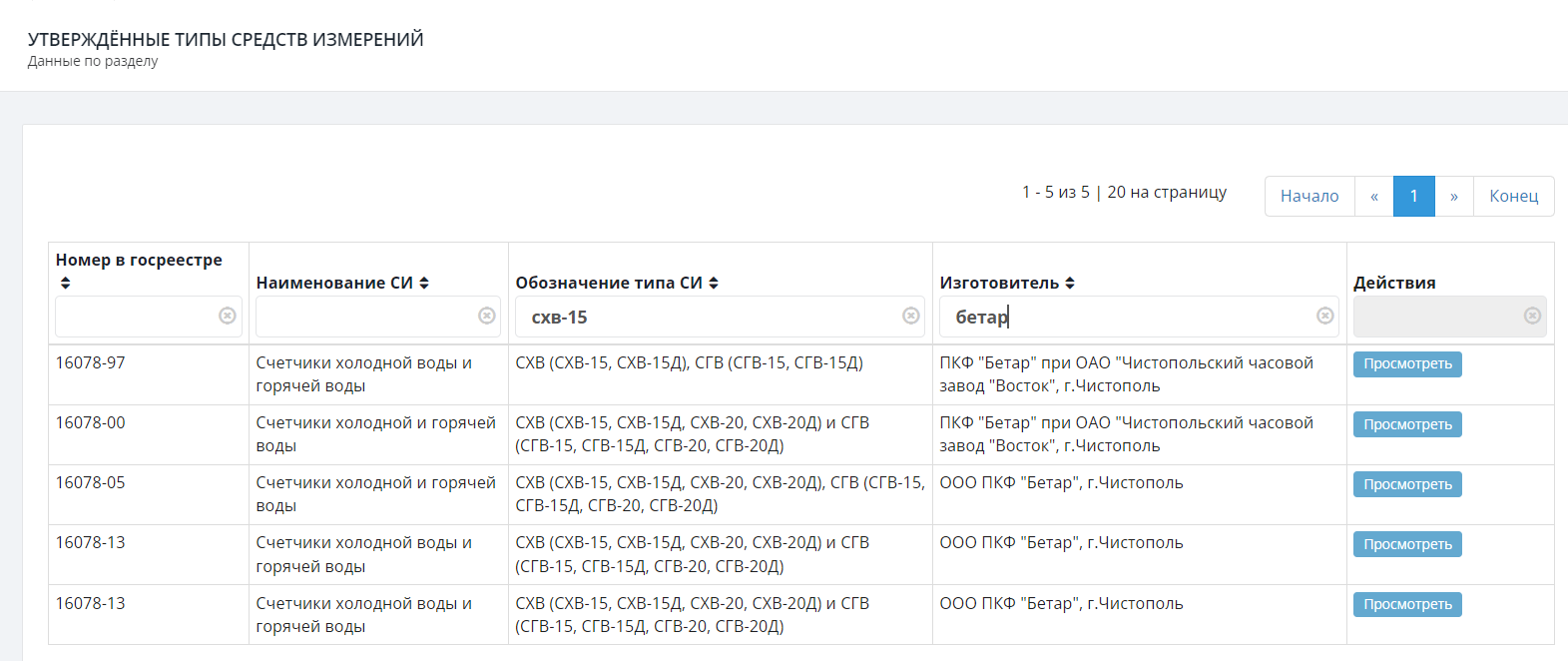Focus the Номер в госреестре filter input
This screenshot has width=1568, height=661.
135,317
